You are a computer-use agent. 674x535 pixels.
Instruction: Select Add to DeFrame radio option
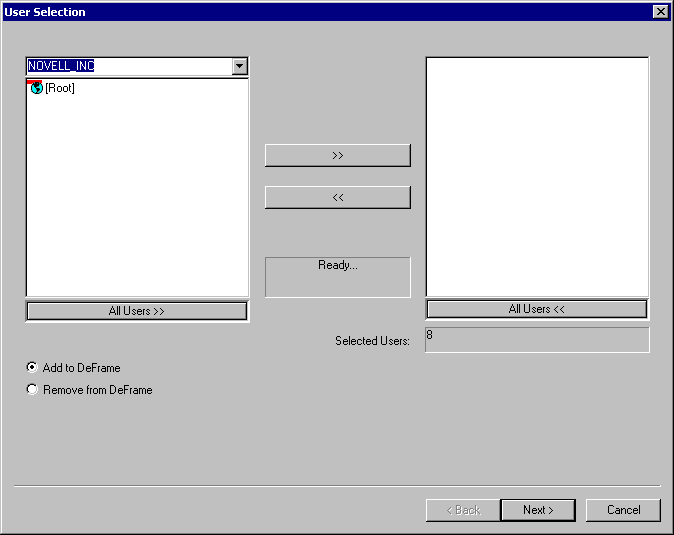[x=73, y=368]
